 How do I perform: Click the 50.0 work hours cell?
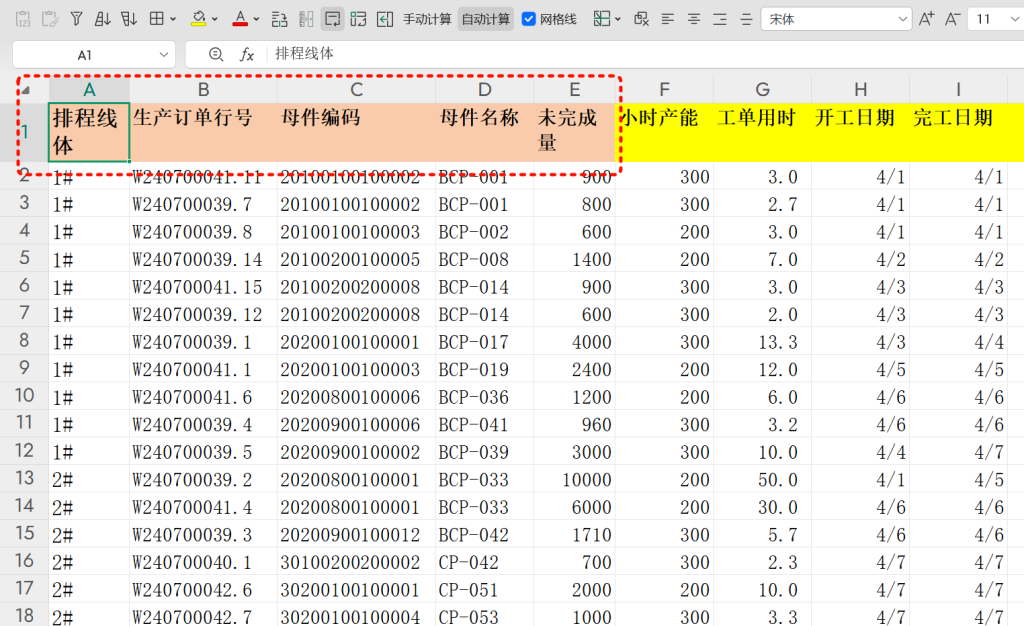pos(762,480)
